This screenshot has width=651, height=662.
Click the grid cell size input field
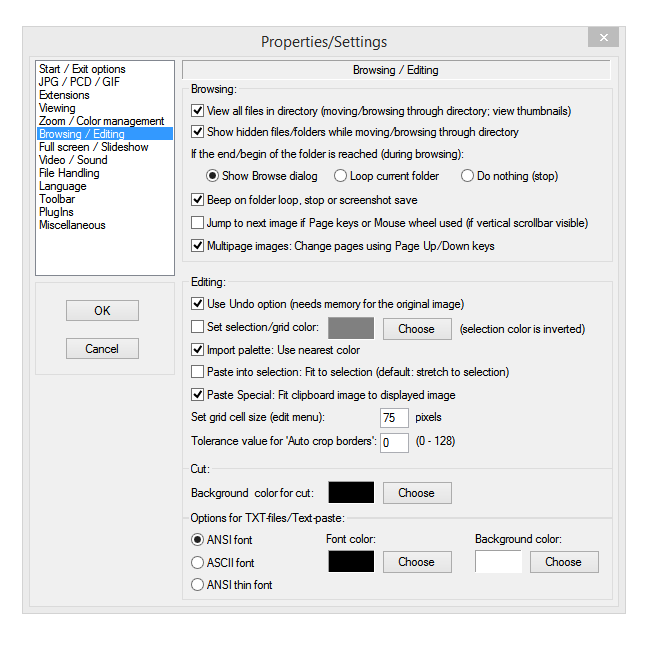(x=394, y=418)
